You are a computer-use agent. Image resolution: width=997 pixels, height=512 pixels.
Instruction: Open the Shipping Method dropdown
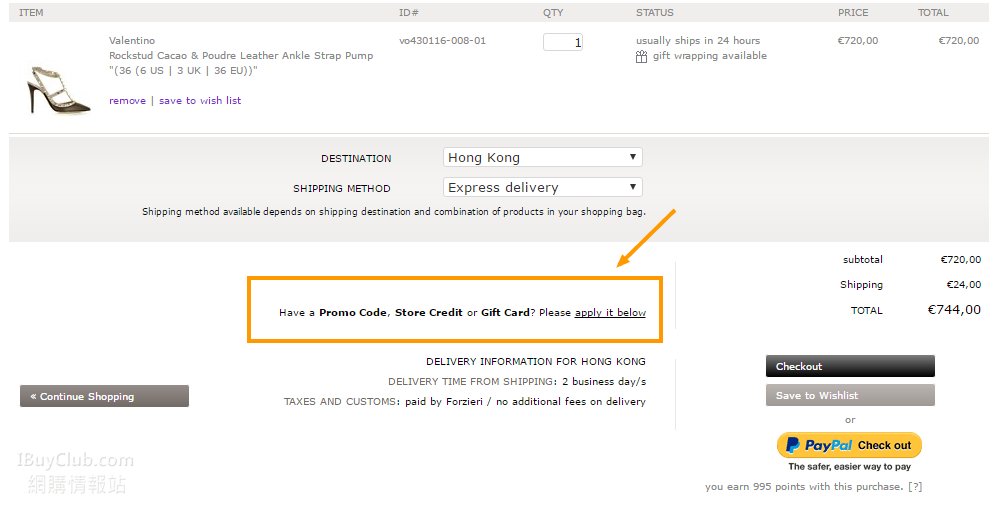click(x=542, y=187)
